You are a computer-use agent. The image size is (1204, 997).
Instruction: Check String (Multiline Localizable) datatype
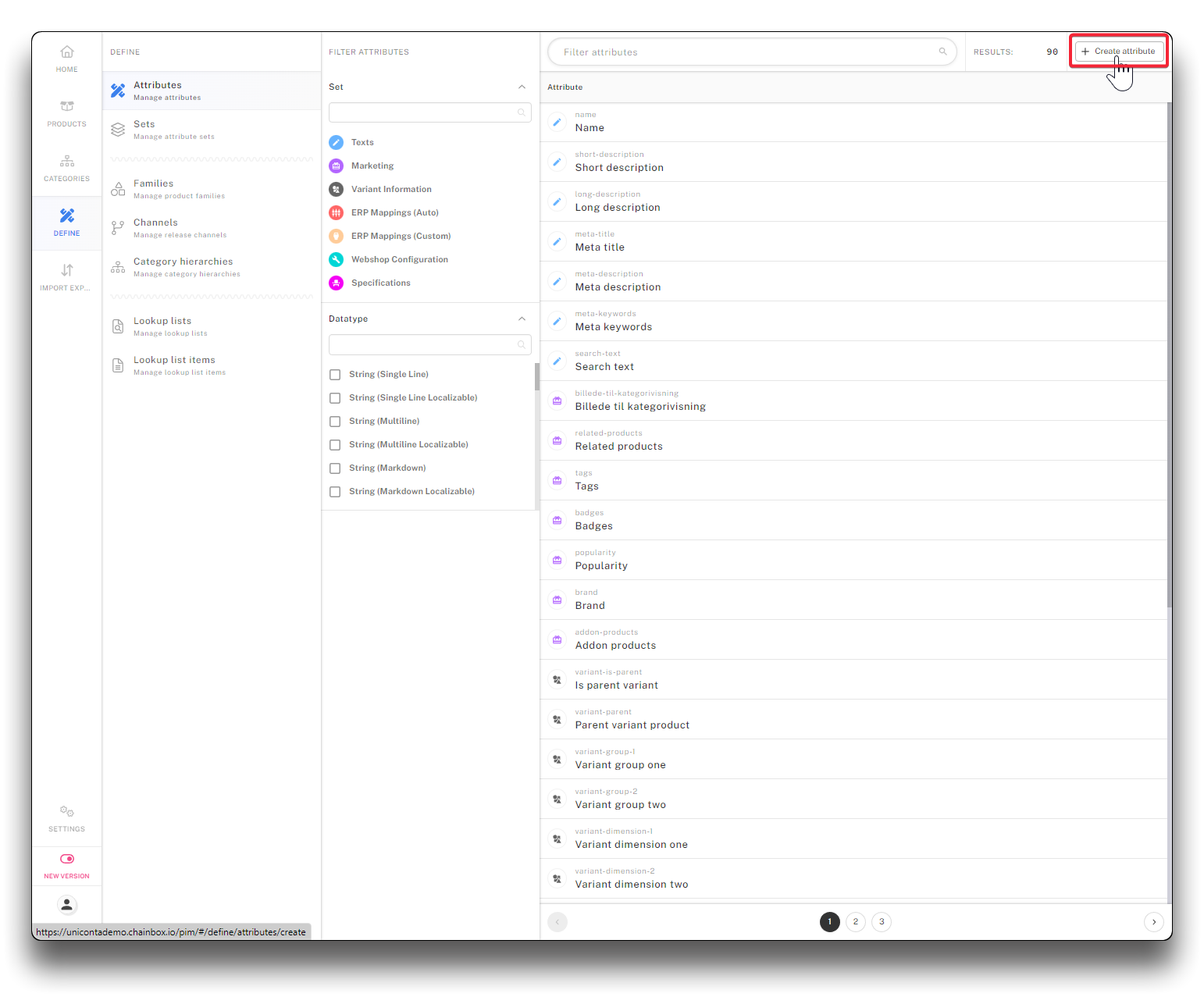point(335,445)
